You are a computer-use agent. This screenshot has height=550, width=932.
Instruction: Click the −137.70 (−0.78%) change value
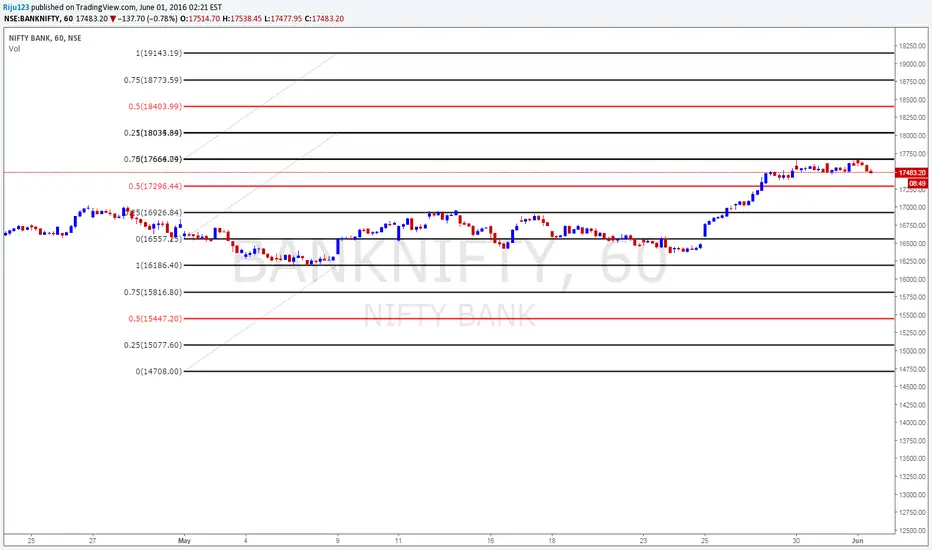coord(147,18)
